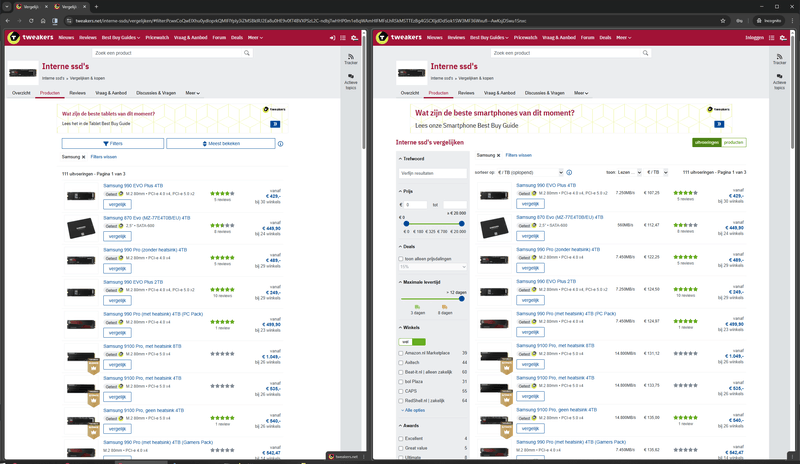Check the 'toon alleen prijsdalingen' checkbox

point(401,259)
